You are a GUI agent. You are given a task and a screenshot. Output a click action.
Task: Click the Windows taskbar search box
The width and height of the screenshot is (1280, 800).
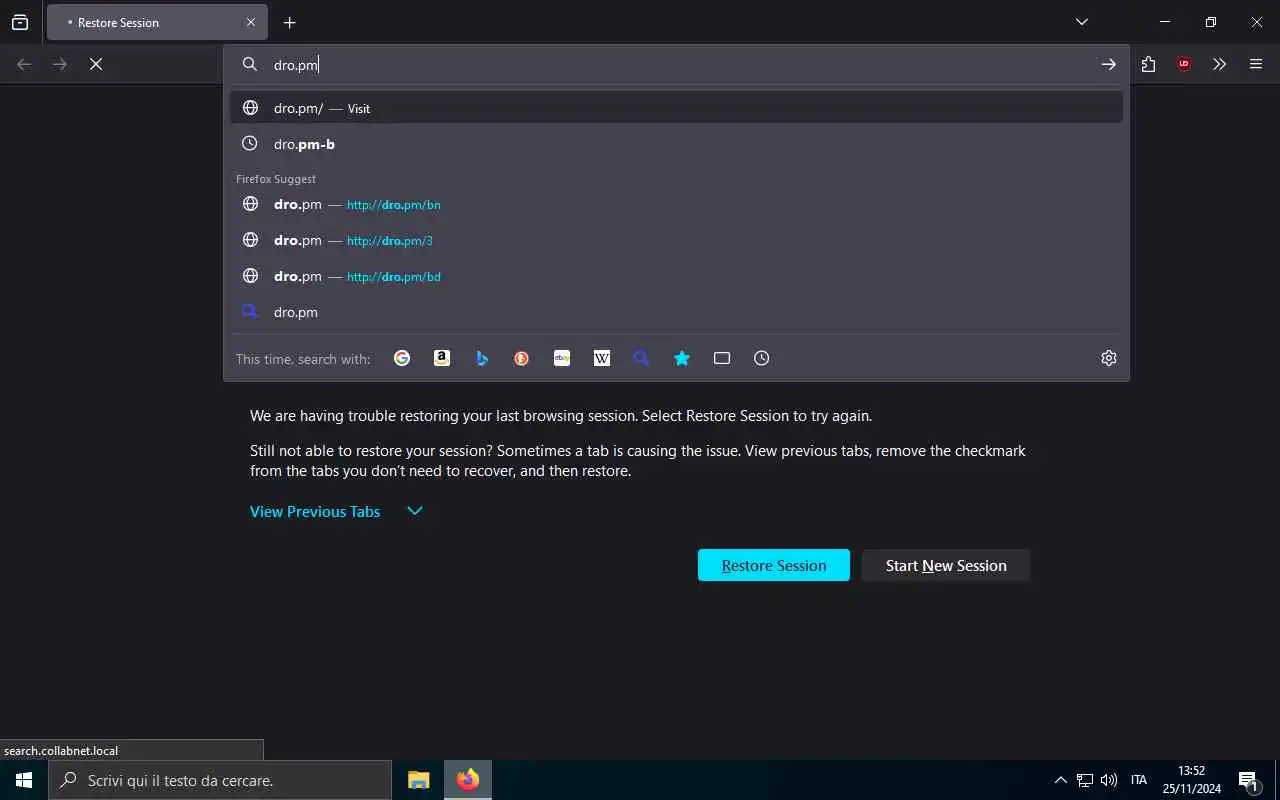(220, 780)
